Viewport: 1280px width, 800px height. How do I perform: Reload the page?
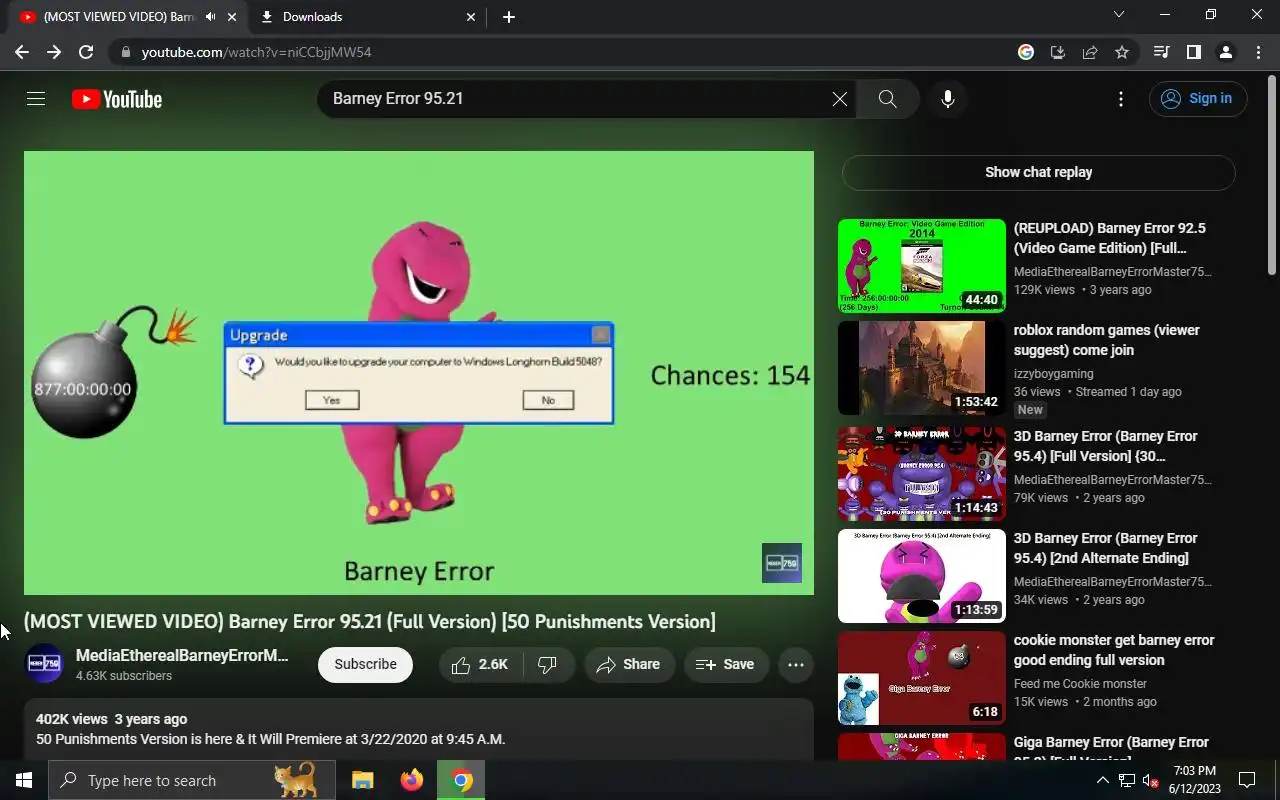pyautogui.click(x=86, y=52)
